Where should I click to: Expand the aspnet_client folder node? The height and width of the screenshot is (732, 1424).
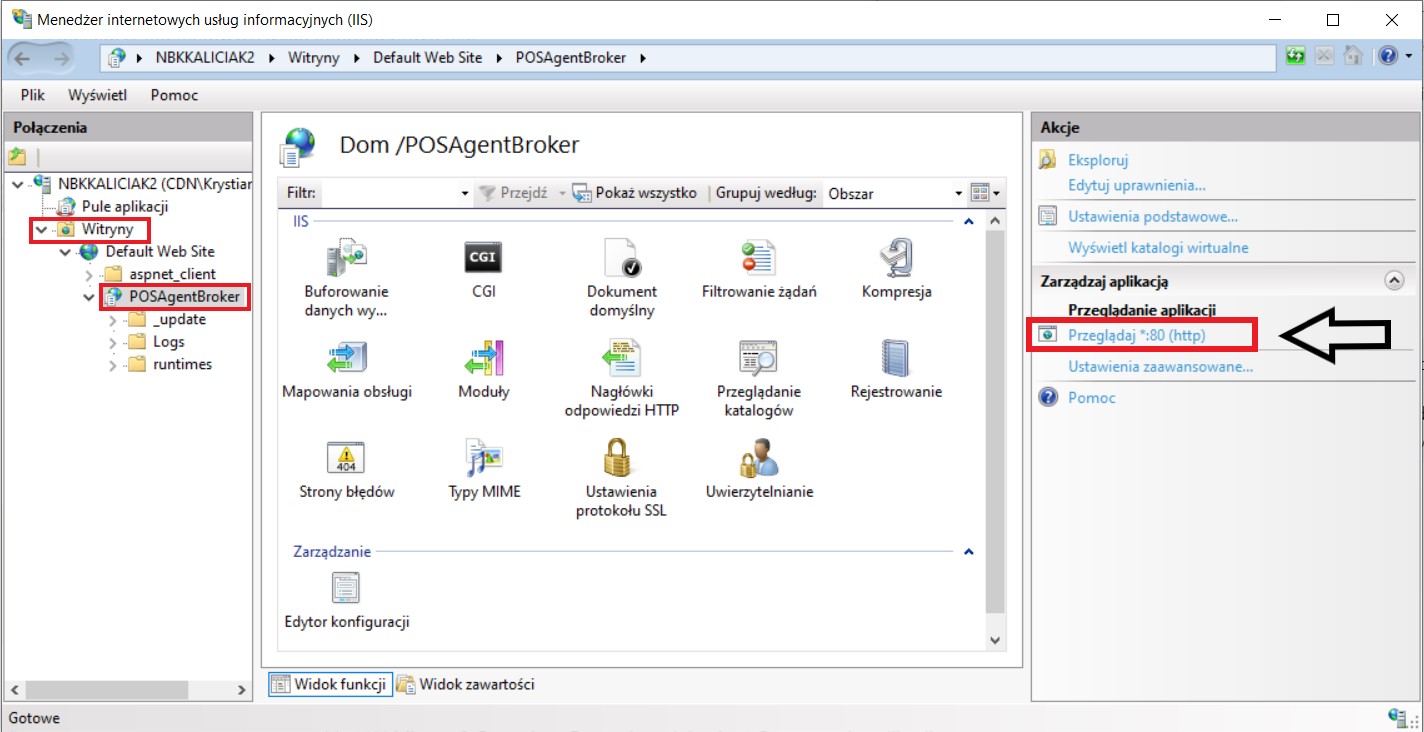click(x=88, y=274)
